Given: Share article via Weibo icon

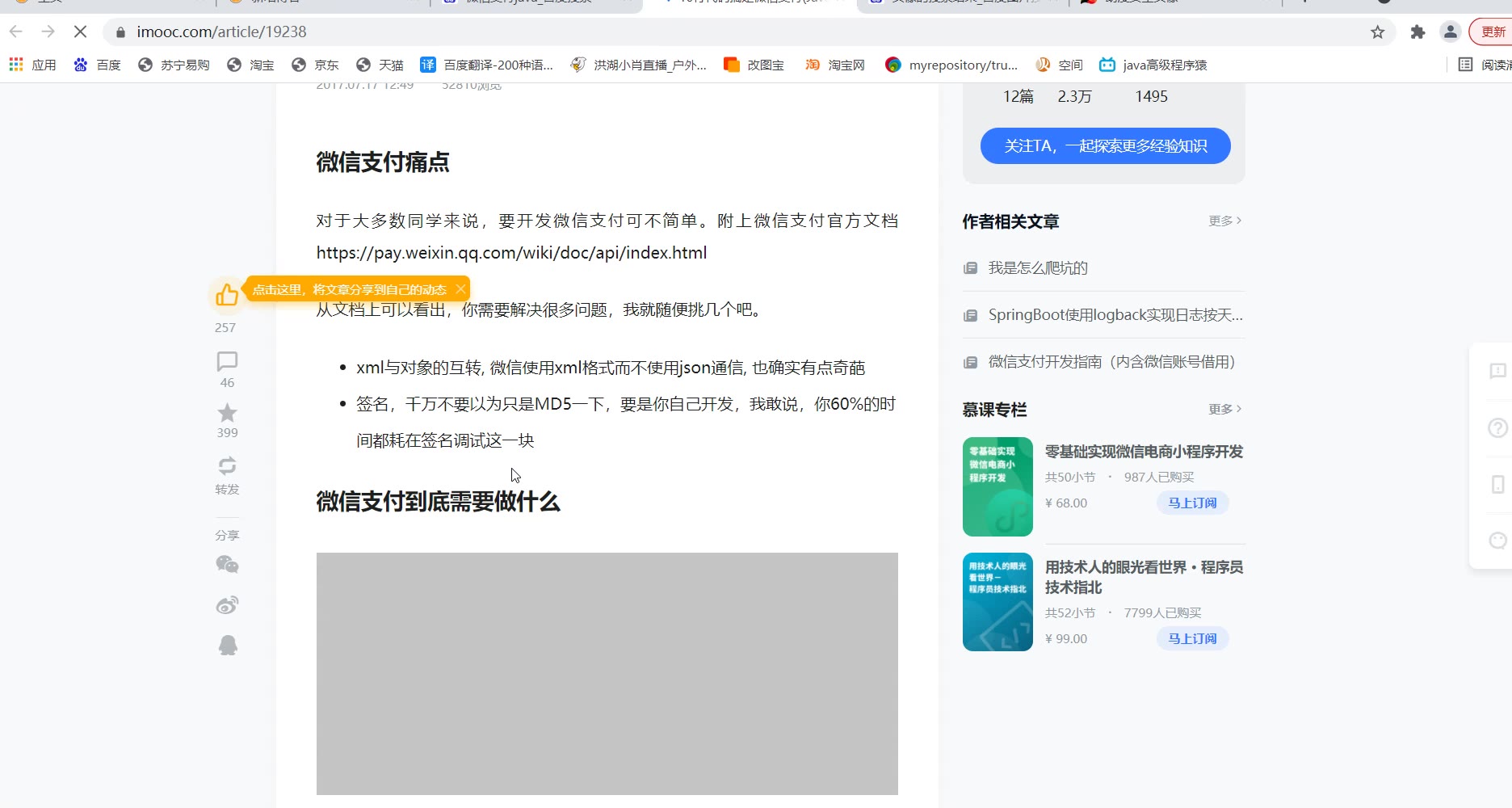Looking at the screenshot, I should pyautogui.click(x=227, y=605).
